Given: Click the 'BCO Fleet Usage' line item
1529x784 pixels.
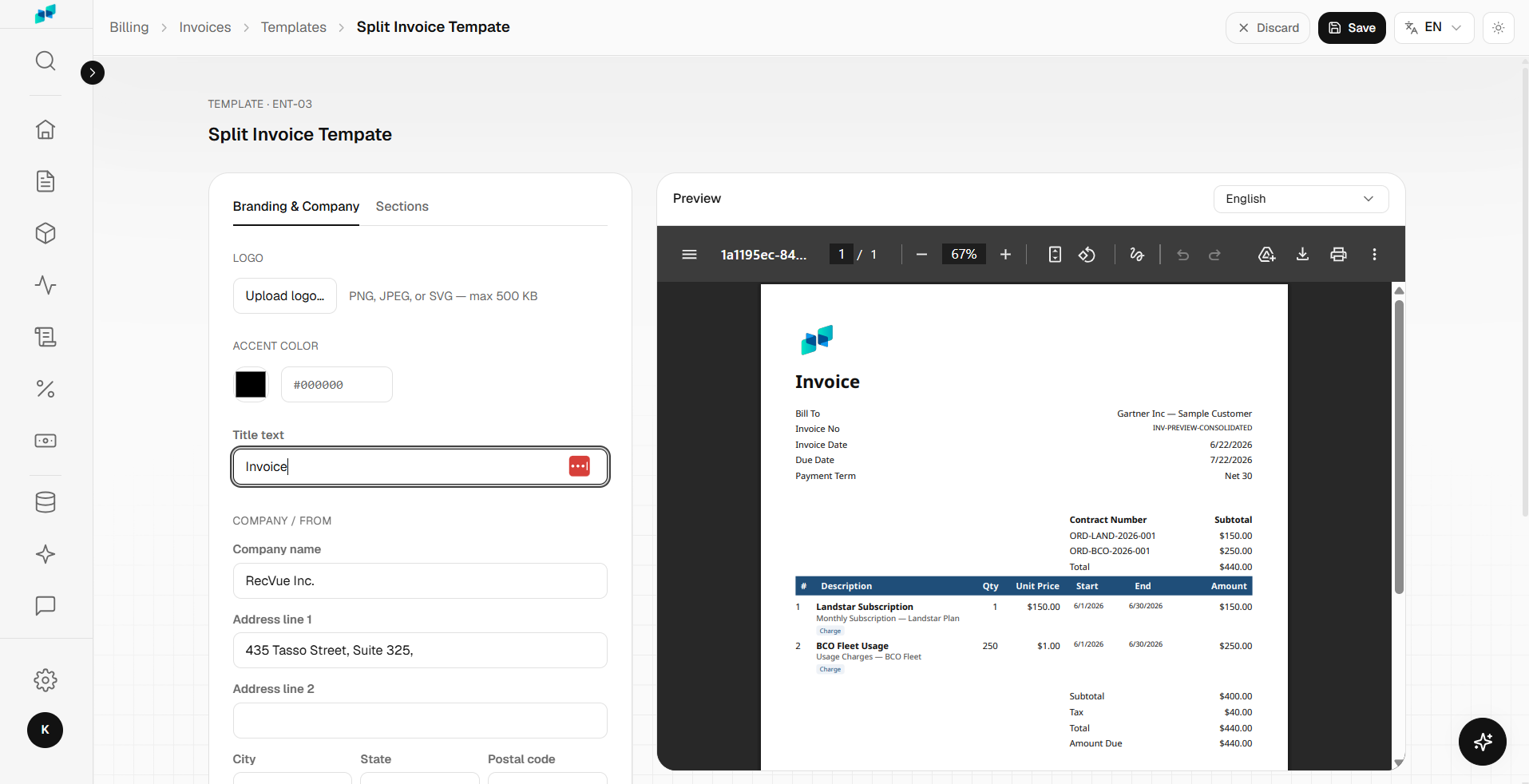Looking at the screenshot, I should pyautogui.click(x=852, y=646).
